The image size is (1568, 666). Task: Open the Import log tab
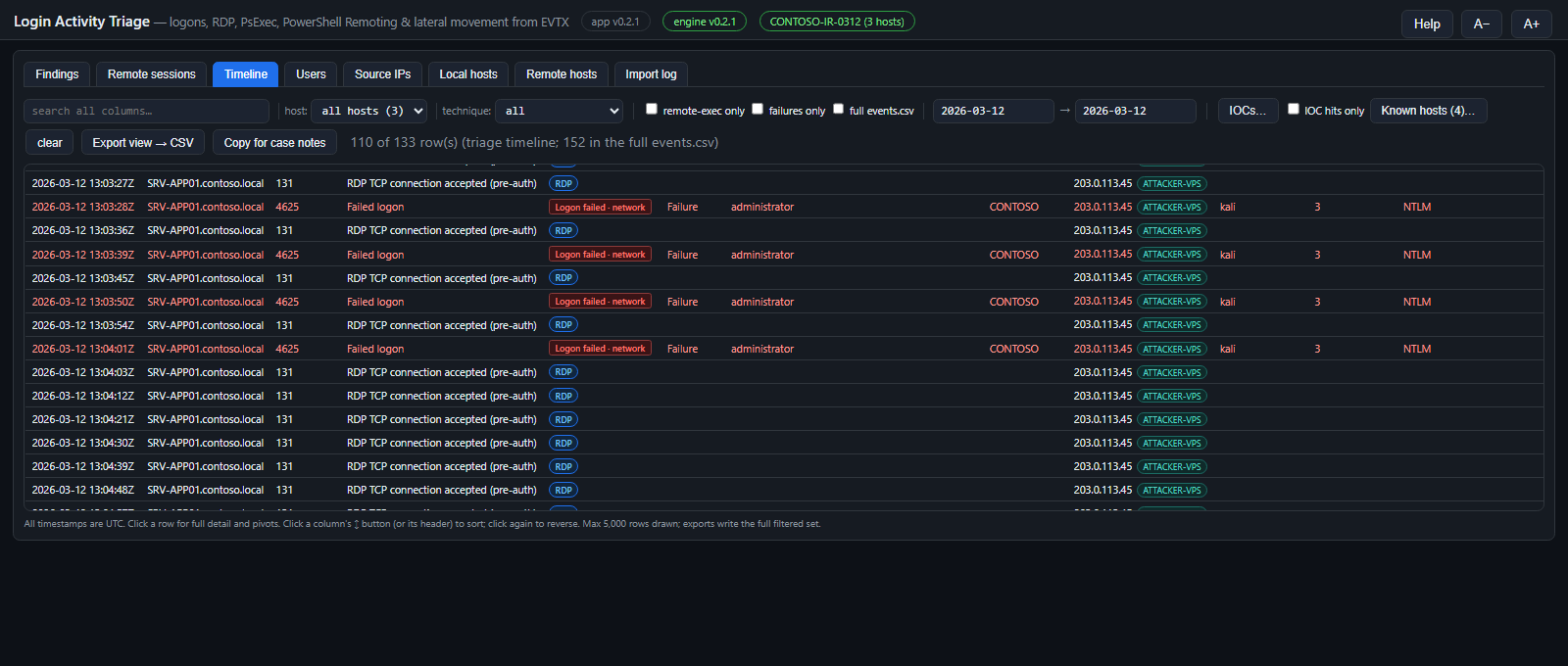(651, 74)
